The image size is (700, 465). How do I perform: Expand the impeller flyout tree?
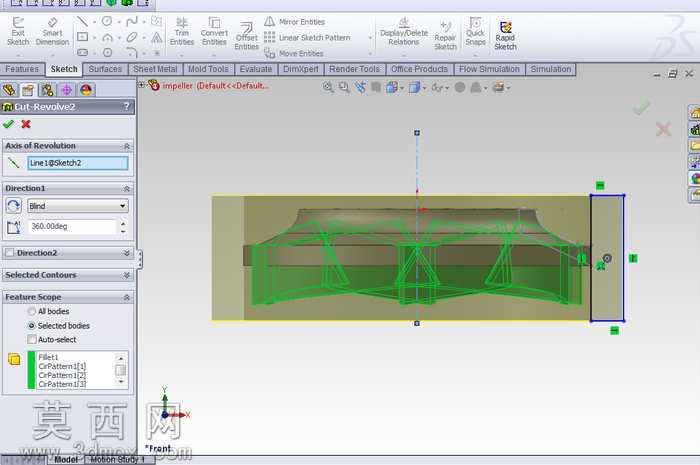tap(142, 84)
